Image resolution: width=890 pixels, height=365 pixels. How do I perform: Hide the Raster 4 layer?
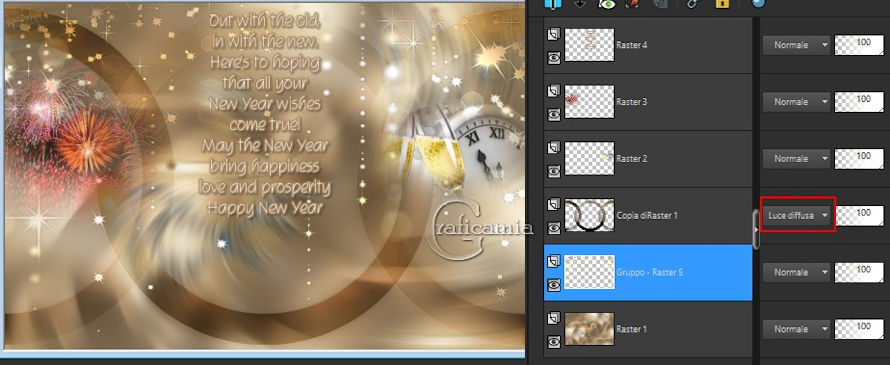coord(553,57)
